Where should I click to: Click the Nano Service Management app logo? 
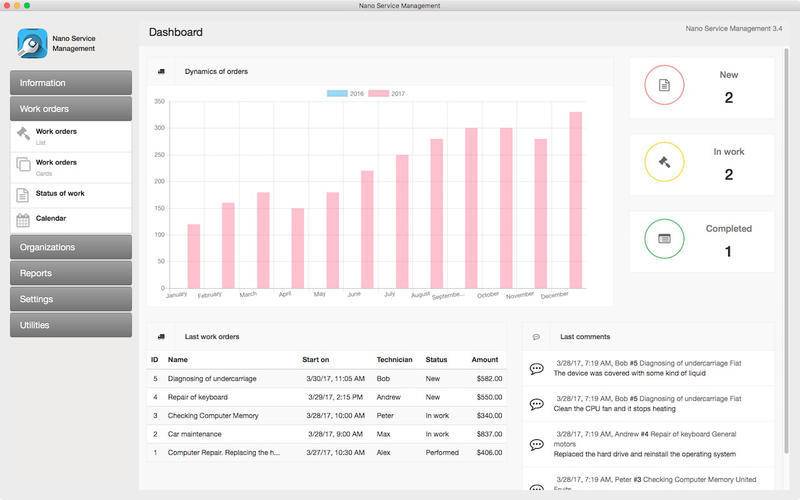32,43
